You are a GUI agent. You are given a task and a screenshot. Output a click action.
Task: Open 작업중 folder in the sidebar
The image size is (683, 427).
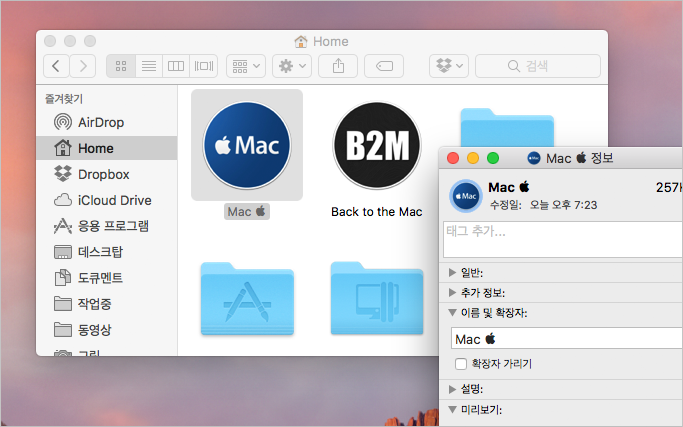tap(107, 304)
